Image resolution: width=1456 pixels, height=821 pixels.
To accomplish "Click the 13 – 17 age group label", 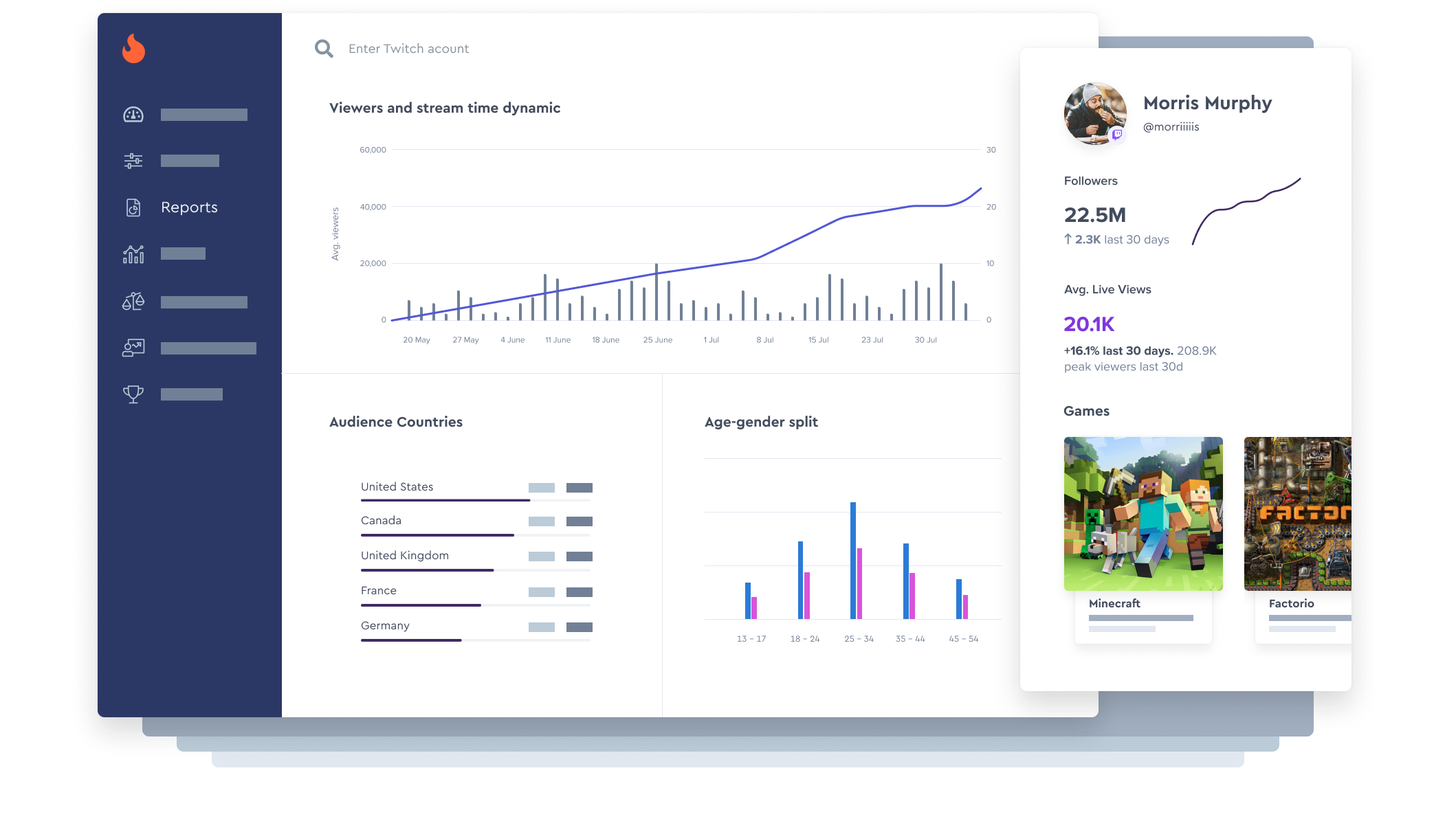I will 751,639.
